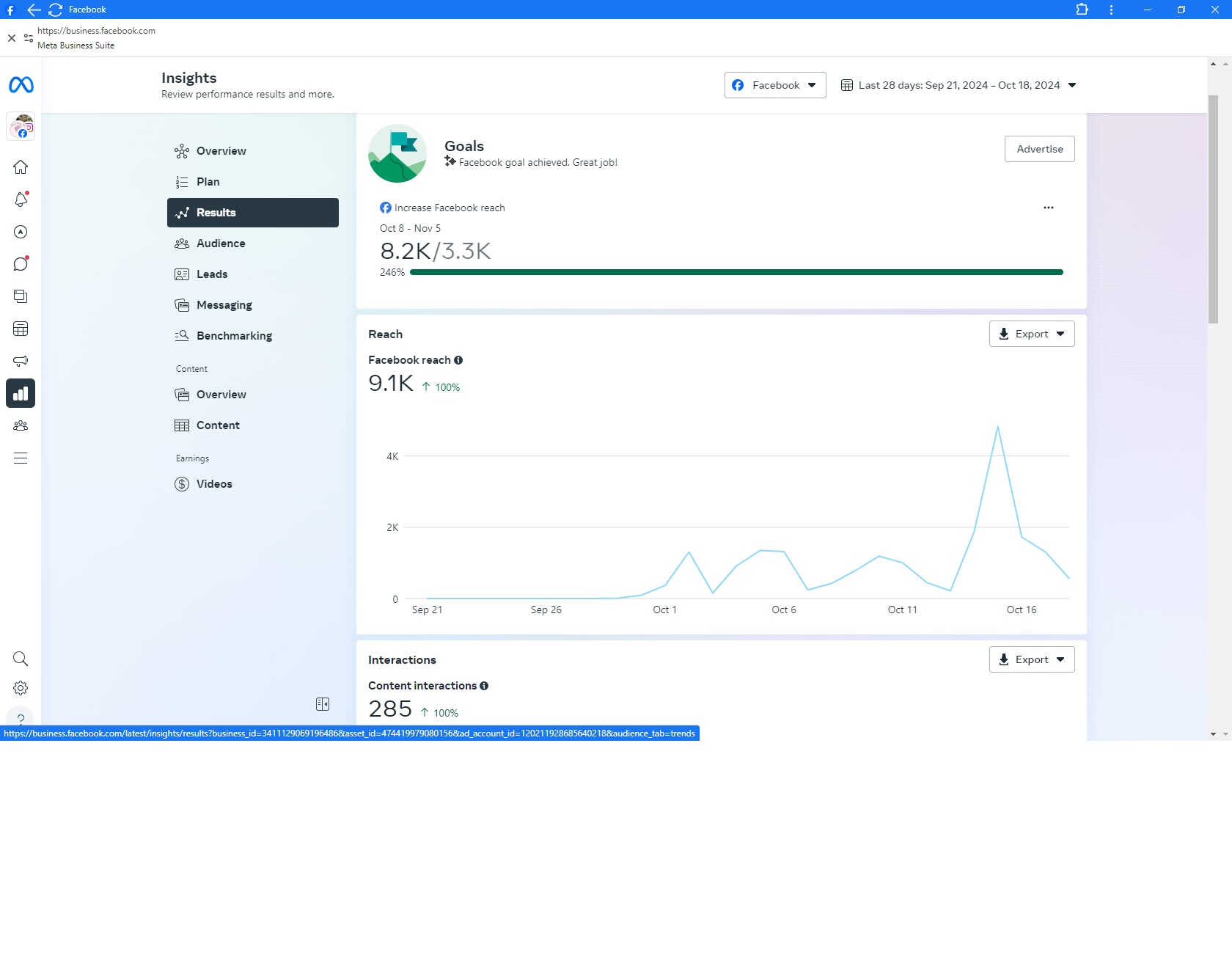Click the Search magnifier icon
The image size is (1232, 955).
(x=21, y=659)
